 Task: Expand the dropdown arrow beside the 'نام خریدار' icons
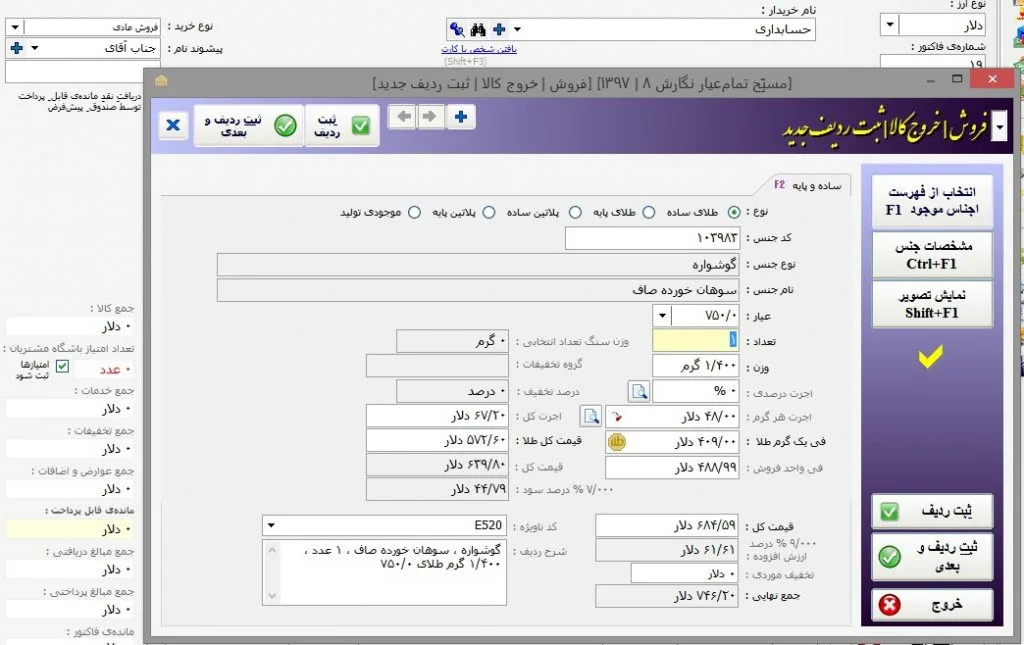pos(517,29)
